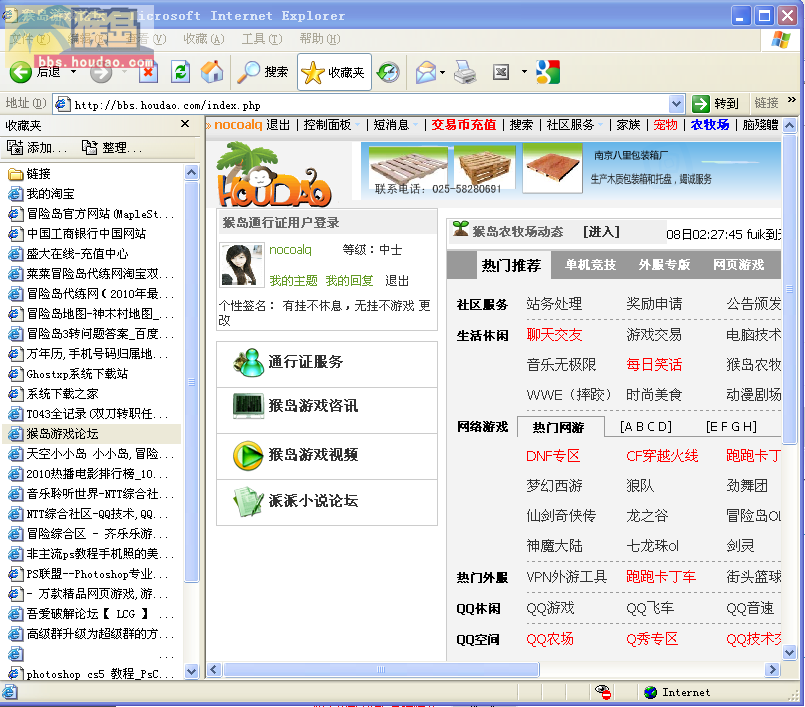805x707 pixels.
Task: Click the popup blocked status bar icon
Action: pyautogui.click(x=603, y=692)
